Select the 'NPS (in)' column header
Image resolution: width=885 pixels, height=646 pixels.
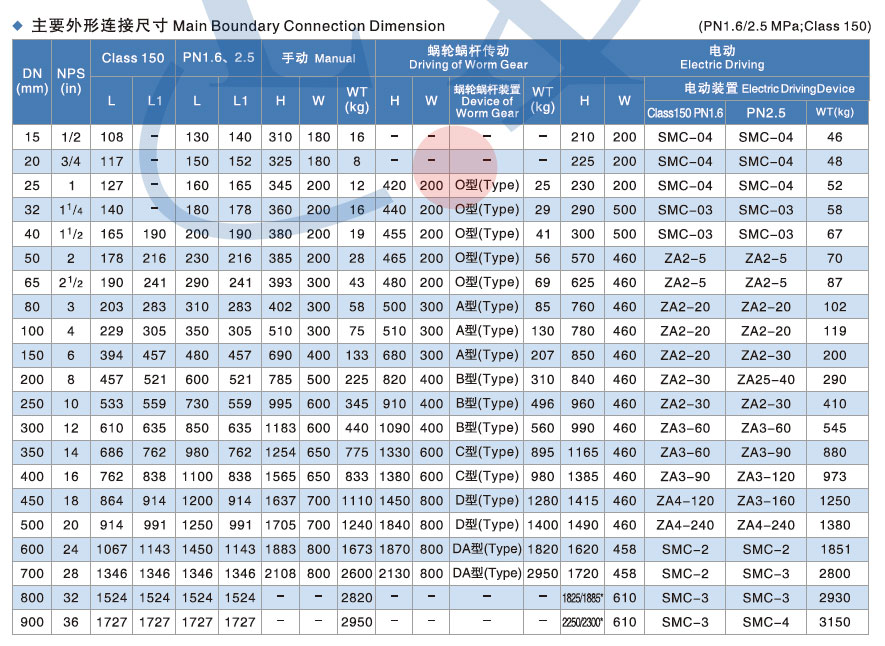(71, 81)
